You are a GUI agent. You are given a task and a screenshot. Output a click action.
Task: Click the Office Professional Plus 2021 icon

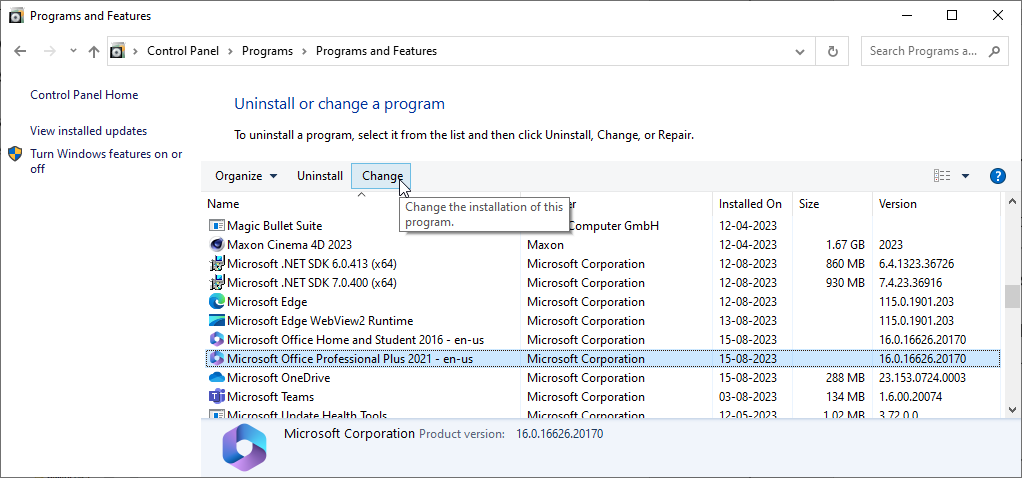tap(216, 359)
